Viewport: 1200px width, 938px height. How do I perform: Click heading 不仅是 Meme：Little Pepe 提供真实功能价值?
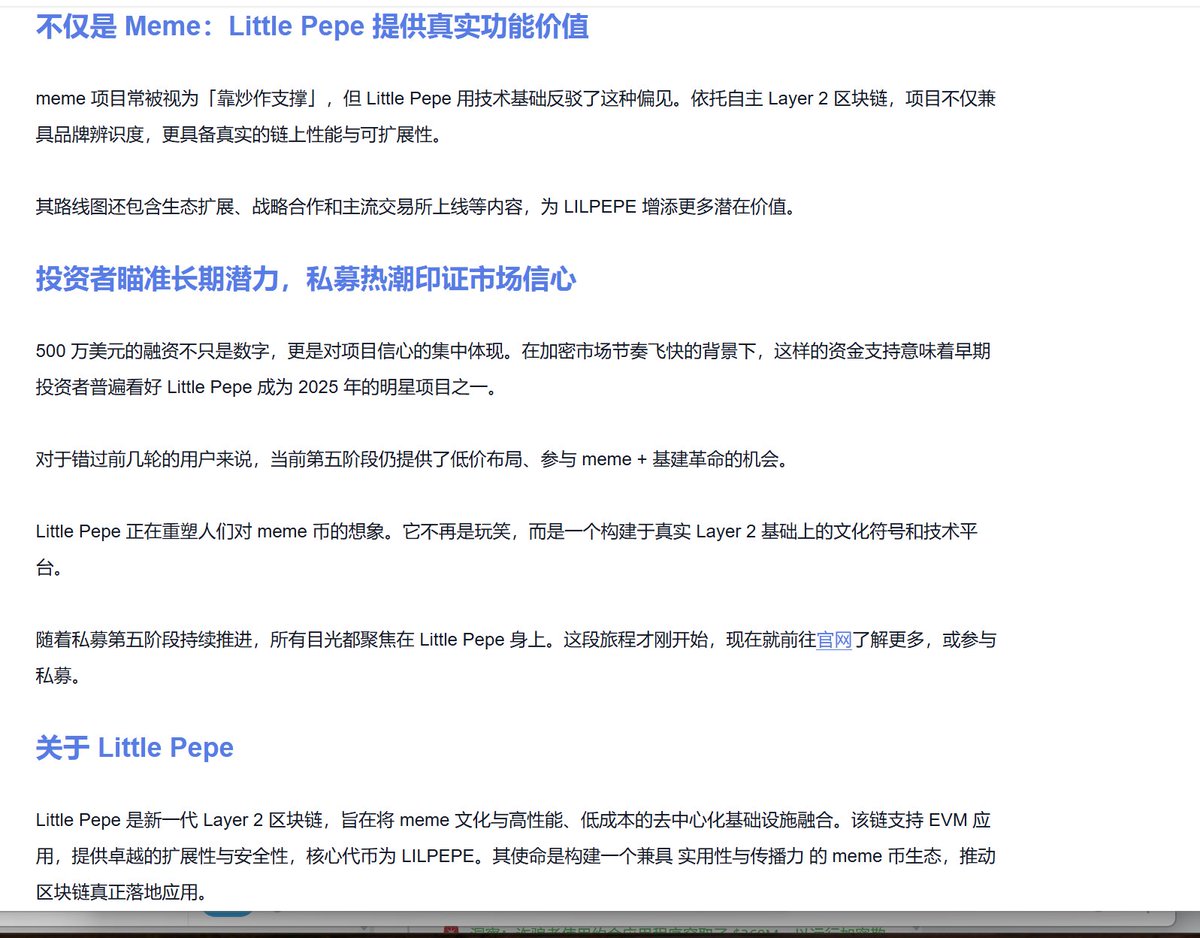[312, 26]
